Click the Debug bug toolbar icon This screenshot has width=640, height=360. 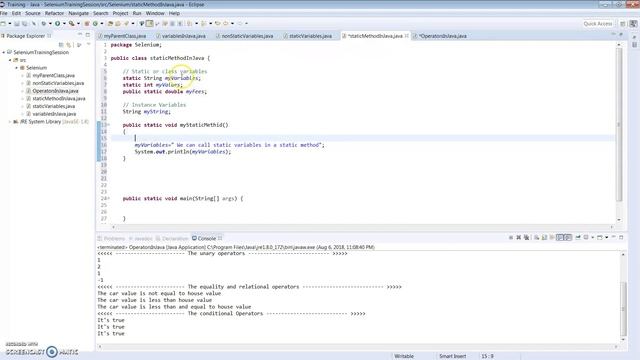click(44, 24)
